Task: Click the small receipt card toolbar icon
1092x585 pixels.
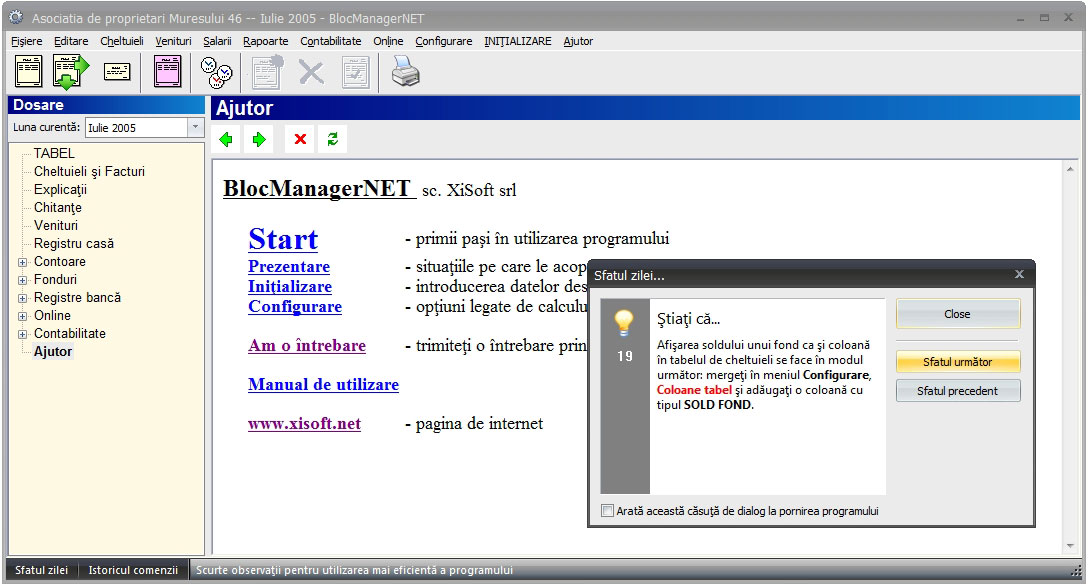Action: (118, 72)
